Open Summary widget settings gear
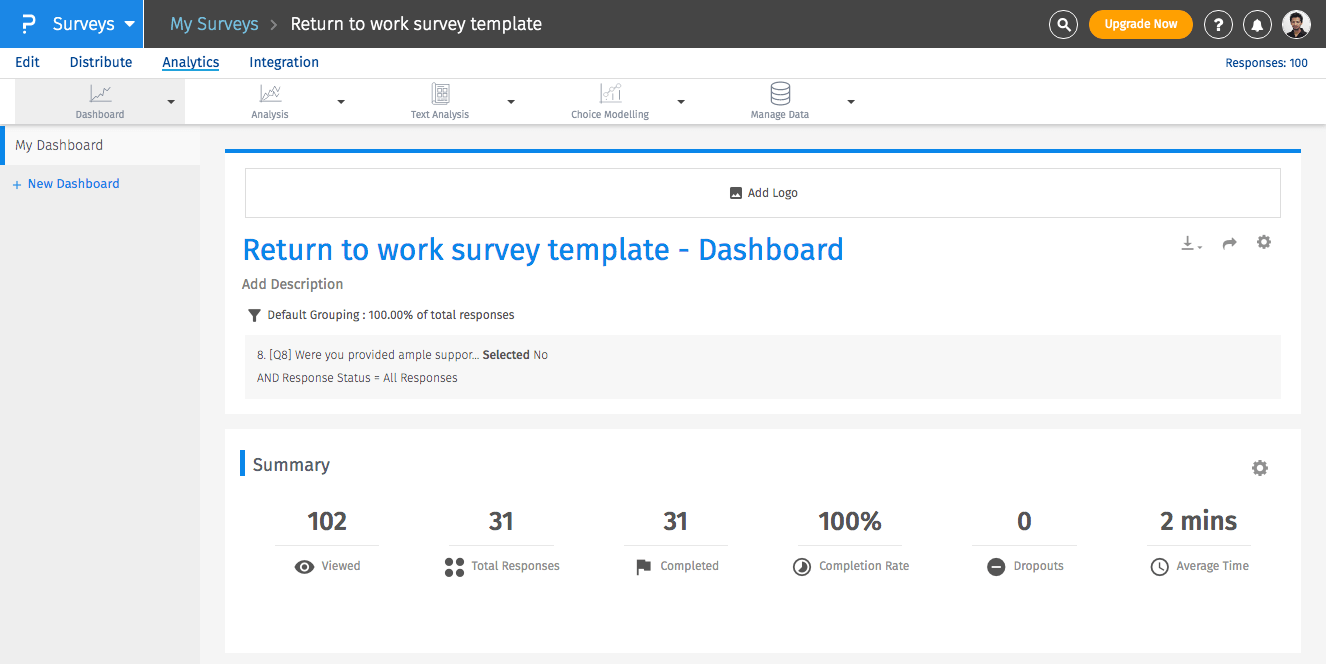Image resolution: width=1326 pixels, height=664 pixels. click(x=1260, y=468)
